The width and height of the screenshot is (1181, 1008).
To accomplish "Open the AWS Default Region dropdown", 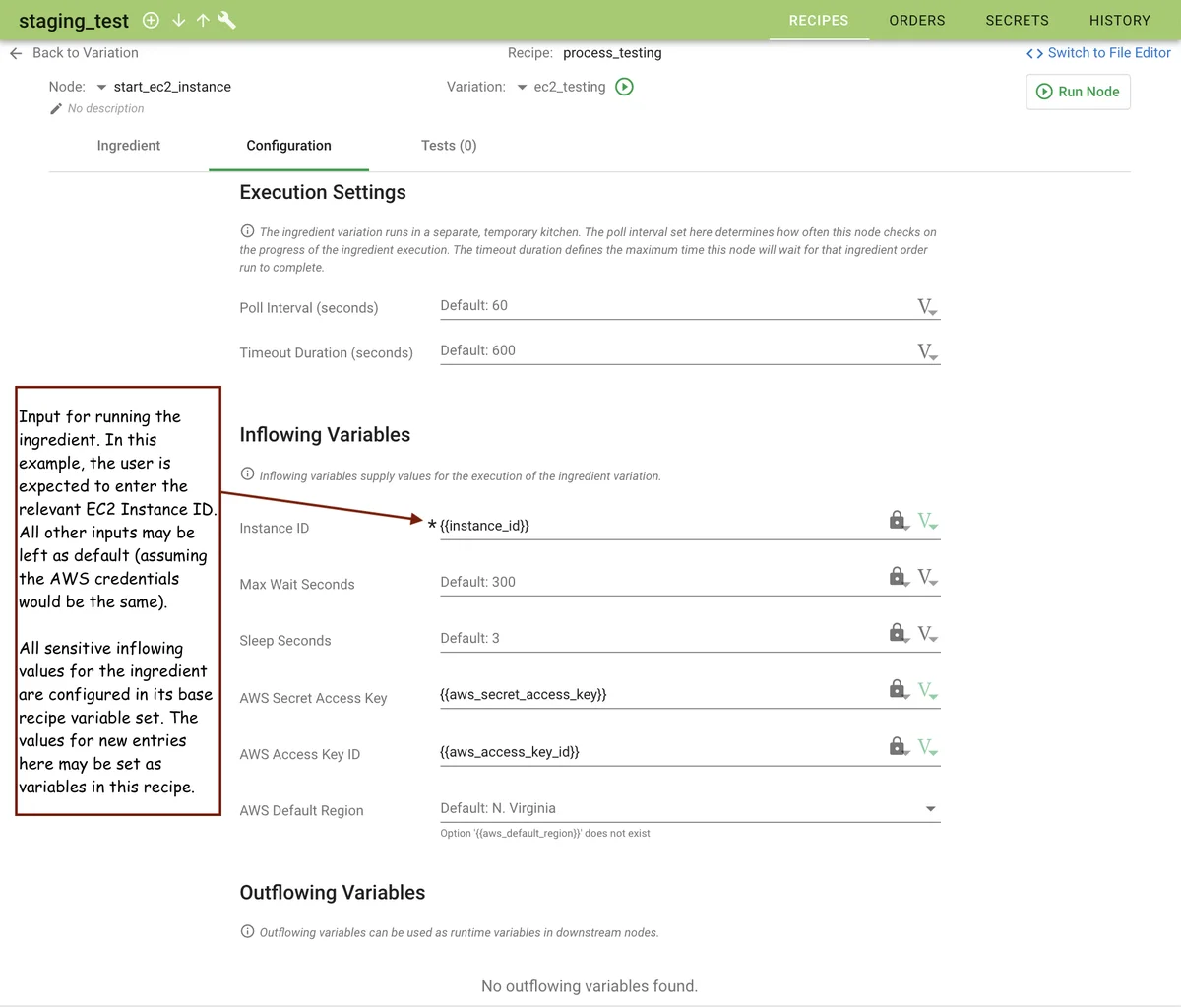I will click(x=930, y=809).
